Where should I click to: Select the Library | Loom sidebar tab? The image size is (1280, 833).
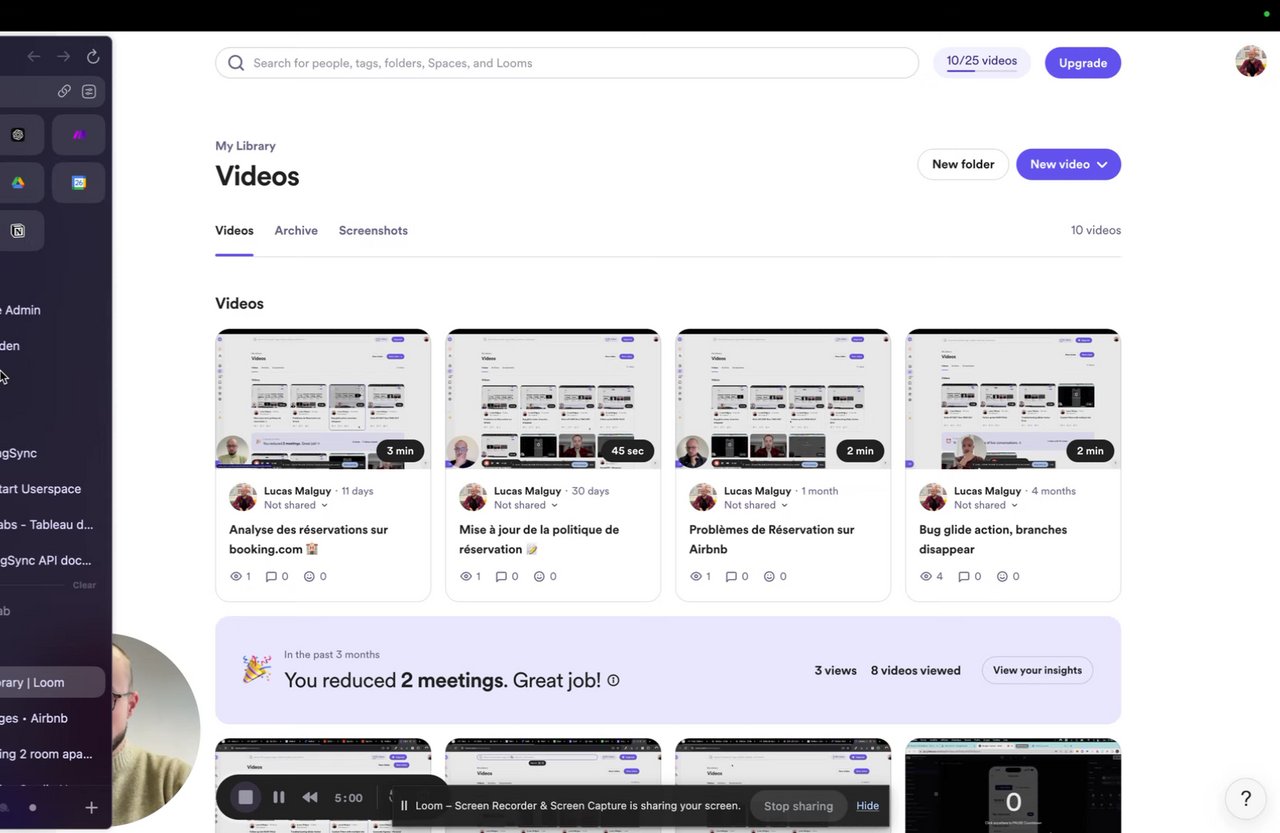(x=52, y=683)
